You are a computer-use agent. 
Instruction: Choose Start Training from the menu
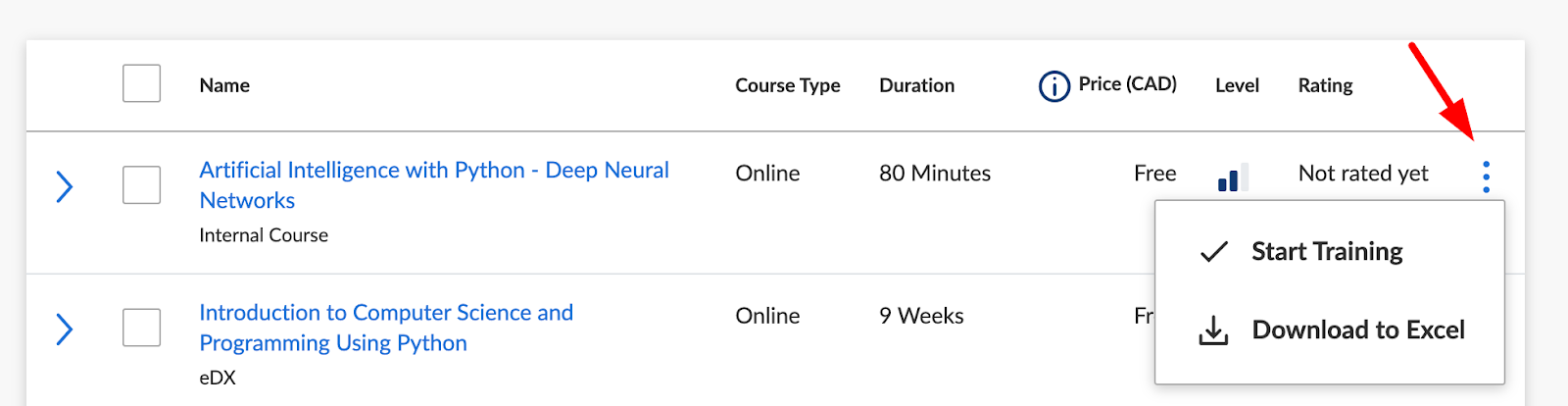[1329, 252]
